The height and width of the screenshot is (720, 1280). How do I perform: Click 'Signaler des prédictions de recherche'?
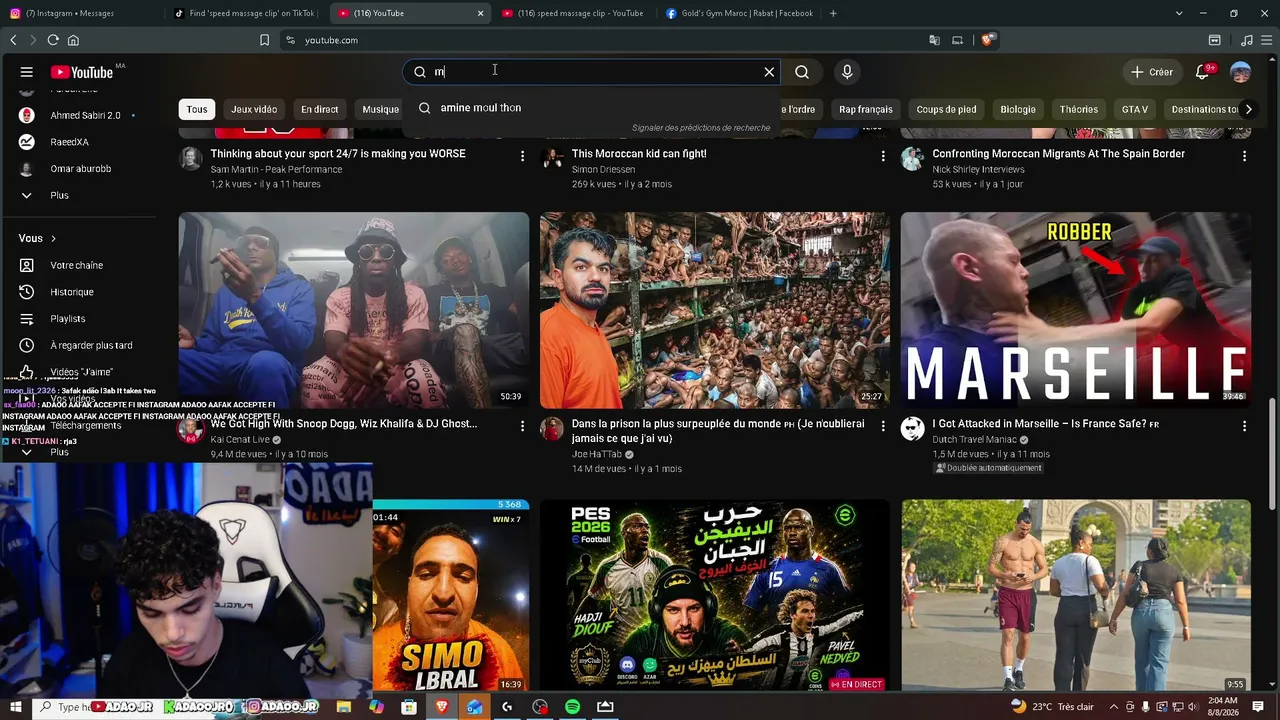pyautogui.click(x=701, y=128)
